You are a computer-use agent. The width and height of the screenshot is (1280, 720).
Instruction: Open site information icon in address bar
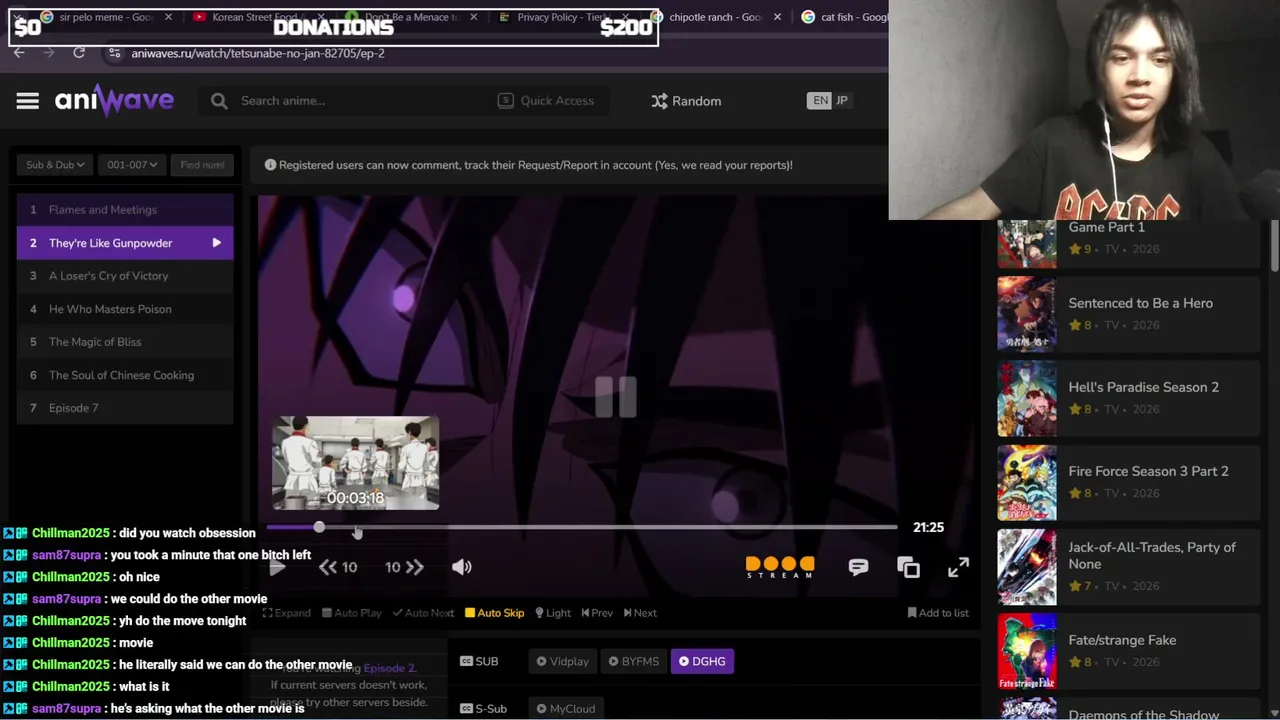point(114,53)
